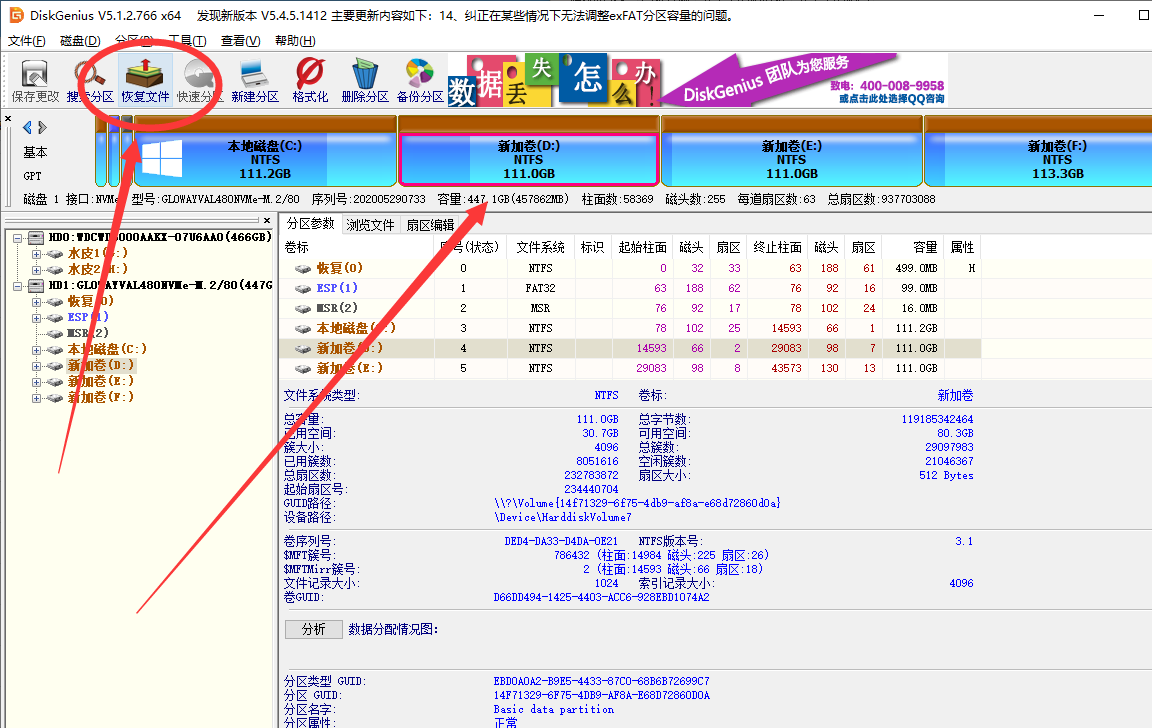Click the drive icon beside MSR(2) in table
The image size is (1152, 728).
303,309
